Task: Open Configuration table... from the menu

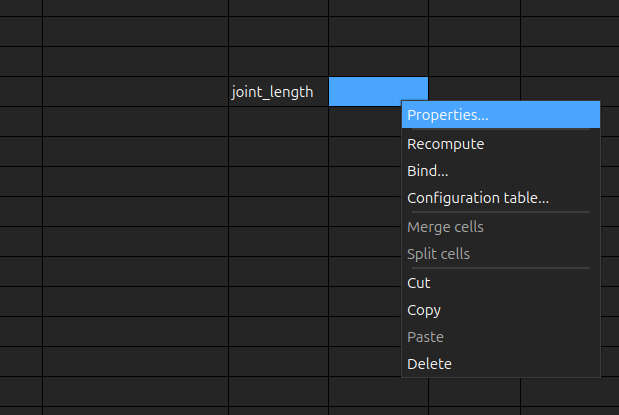Action: [x=478, y=198]
